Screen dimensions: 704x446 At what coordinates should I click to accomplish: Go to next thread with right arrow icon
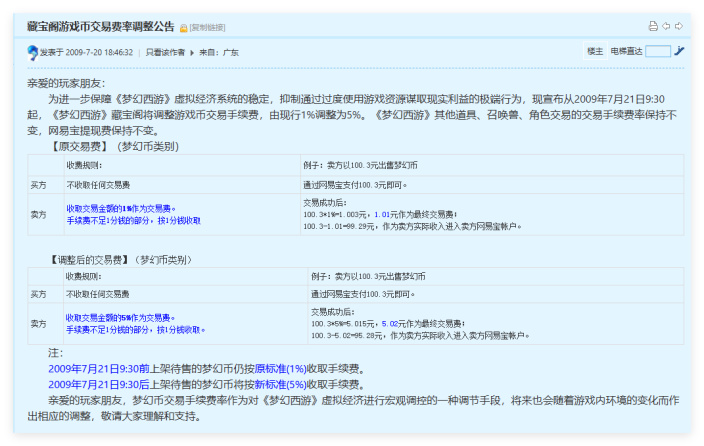679,26
